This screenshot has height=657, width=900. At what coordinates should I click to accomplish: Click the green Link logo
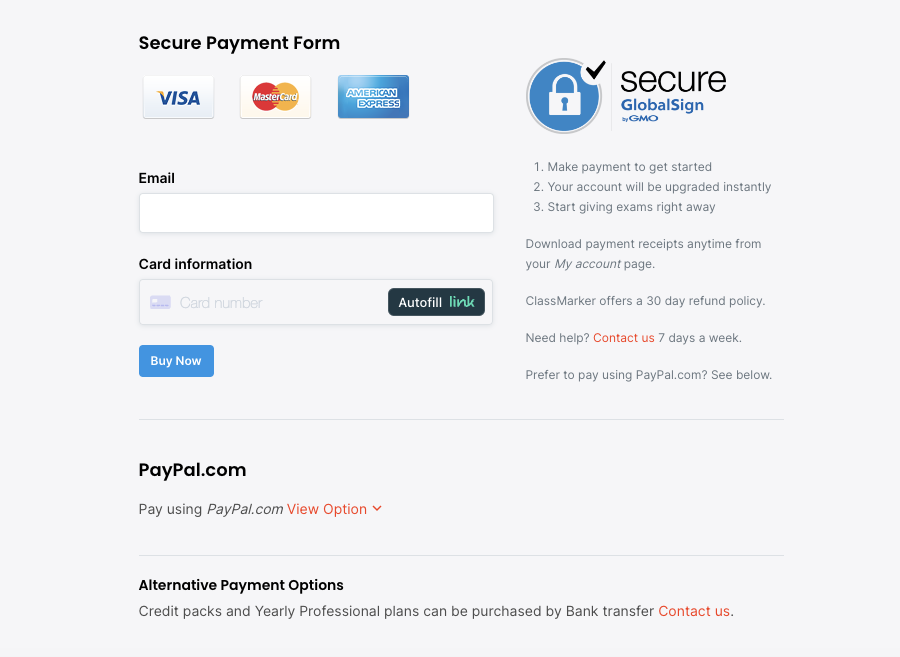pyautogui.click(x=462, y=302)
